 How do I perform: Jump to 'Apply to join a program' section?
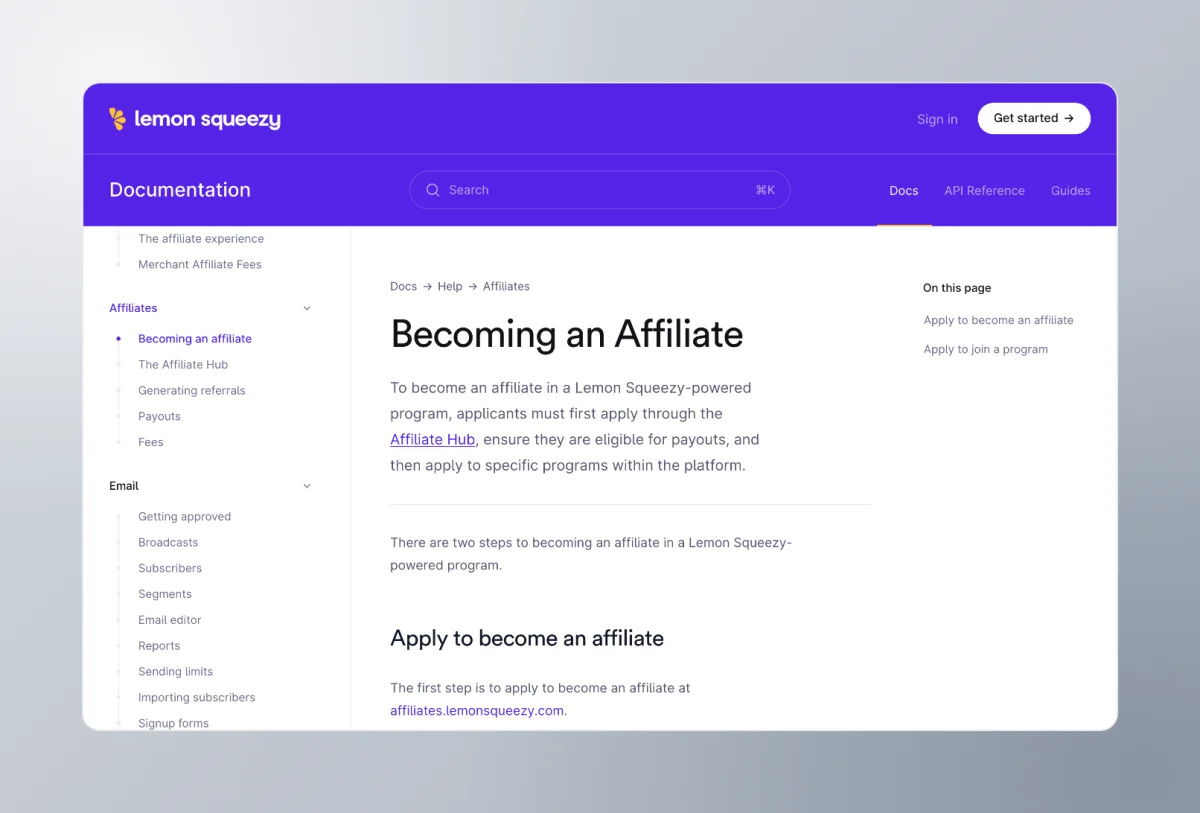986,349
